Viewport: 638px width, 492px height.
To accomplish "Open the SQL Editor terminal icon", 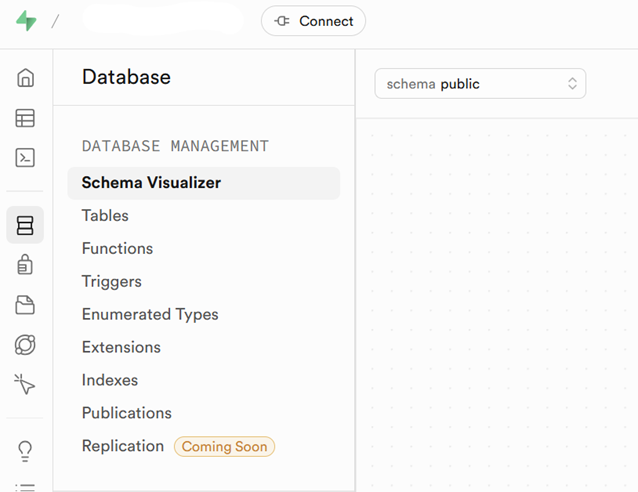I will [x=25, y=157].
